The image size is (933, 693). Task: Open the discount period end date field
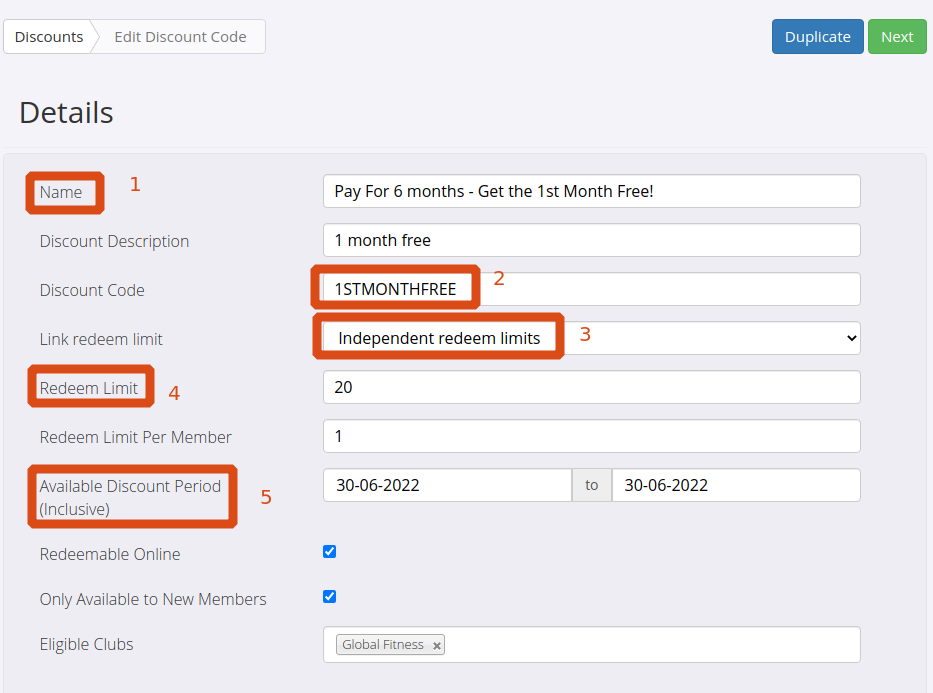pyautogui.click(x=735, y=485)
